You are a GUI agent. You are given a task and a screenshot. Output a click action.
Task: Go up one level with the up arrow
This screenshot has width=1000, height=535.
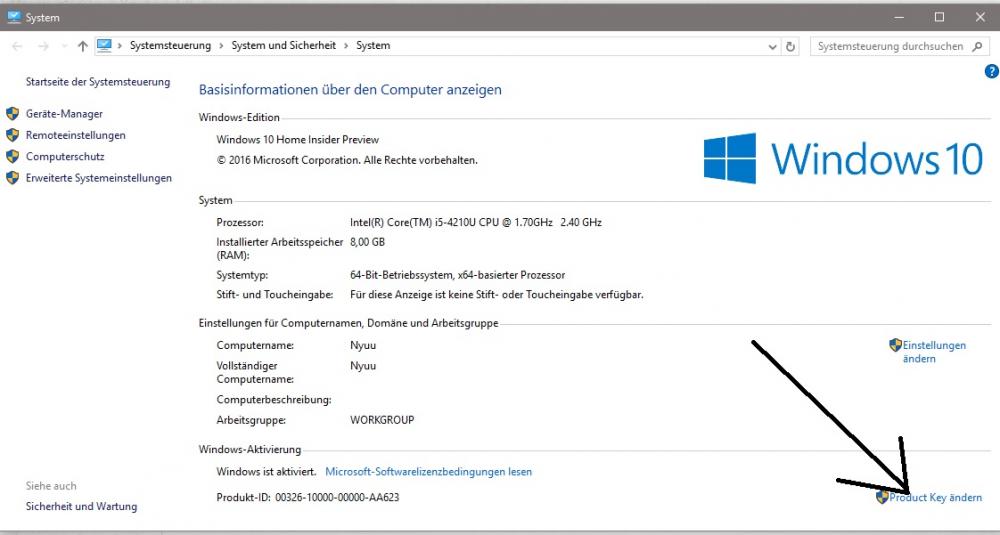point(82,46)
